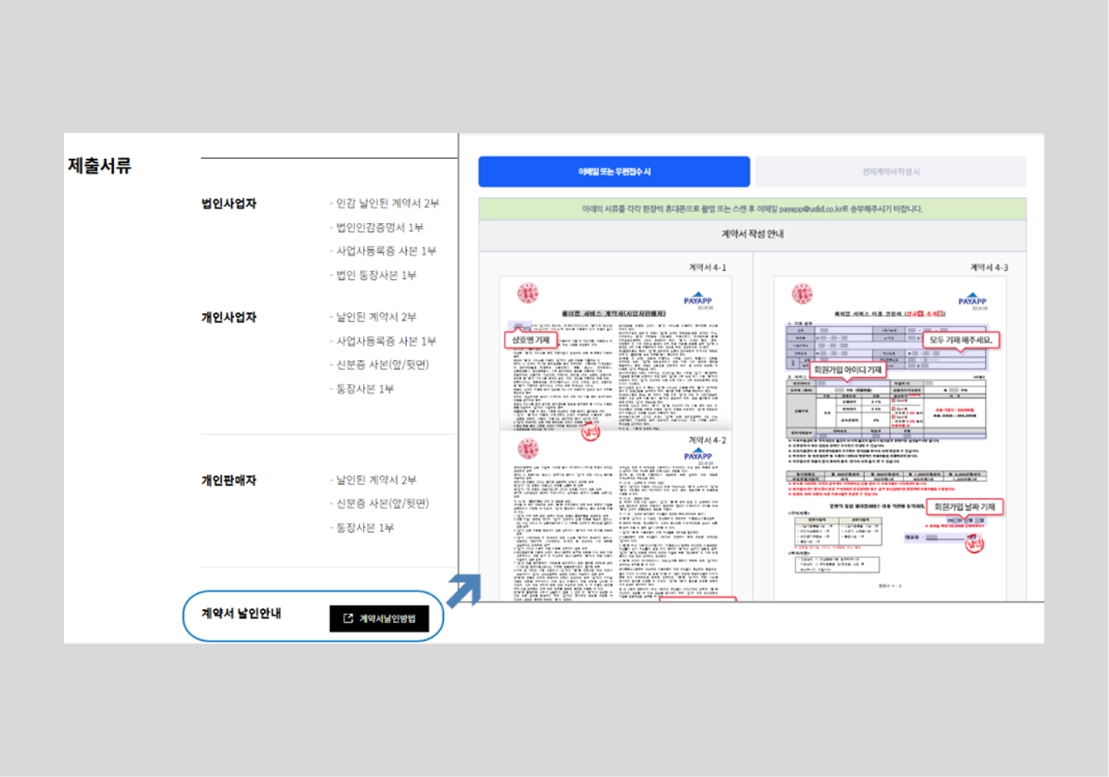Select the 법인사업자 category label

(228, 204)
